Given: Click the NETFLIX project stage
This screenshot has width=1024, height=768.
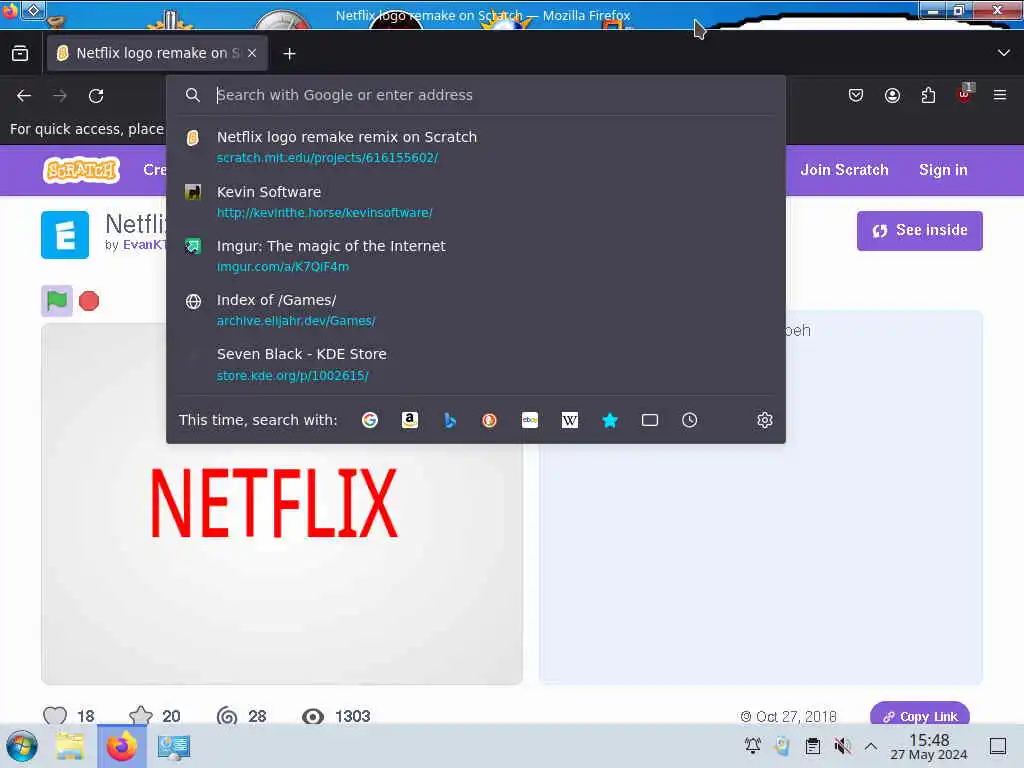Looking at the screenshot, I should tap(281, 504).
